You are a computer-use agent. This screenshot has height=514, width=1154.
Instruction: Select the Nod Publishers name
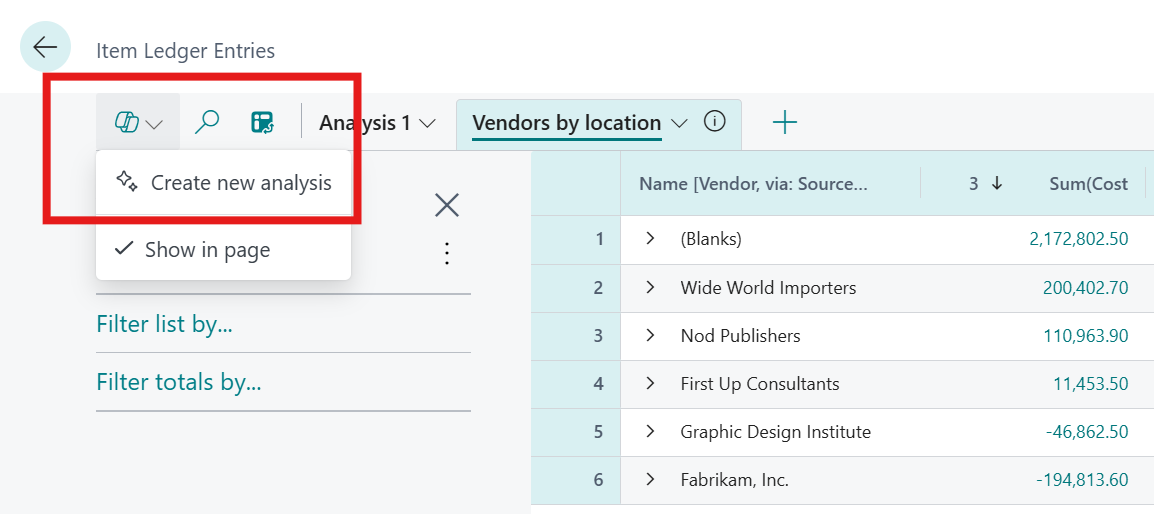tap(740, 336)
